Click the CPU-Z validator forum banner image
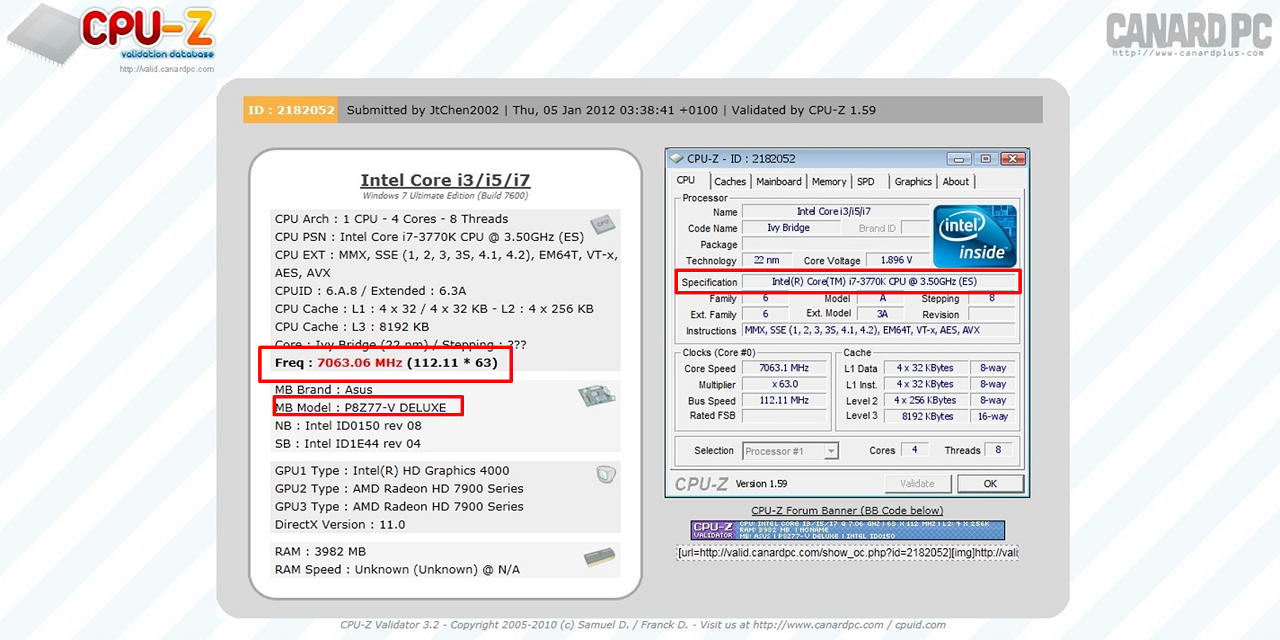 pos(846,530)
